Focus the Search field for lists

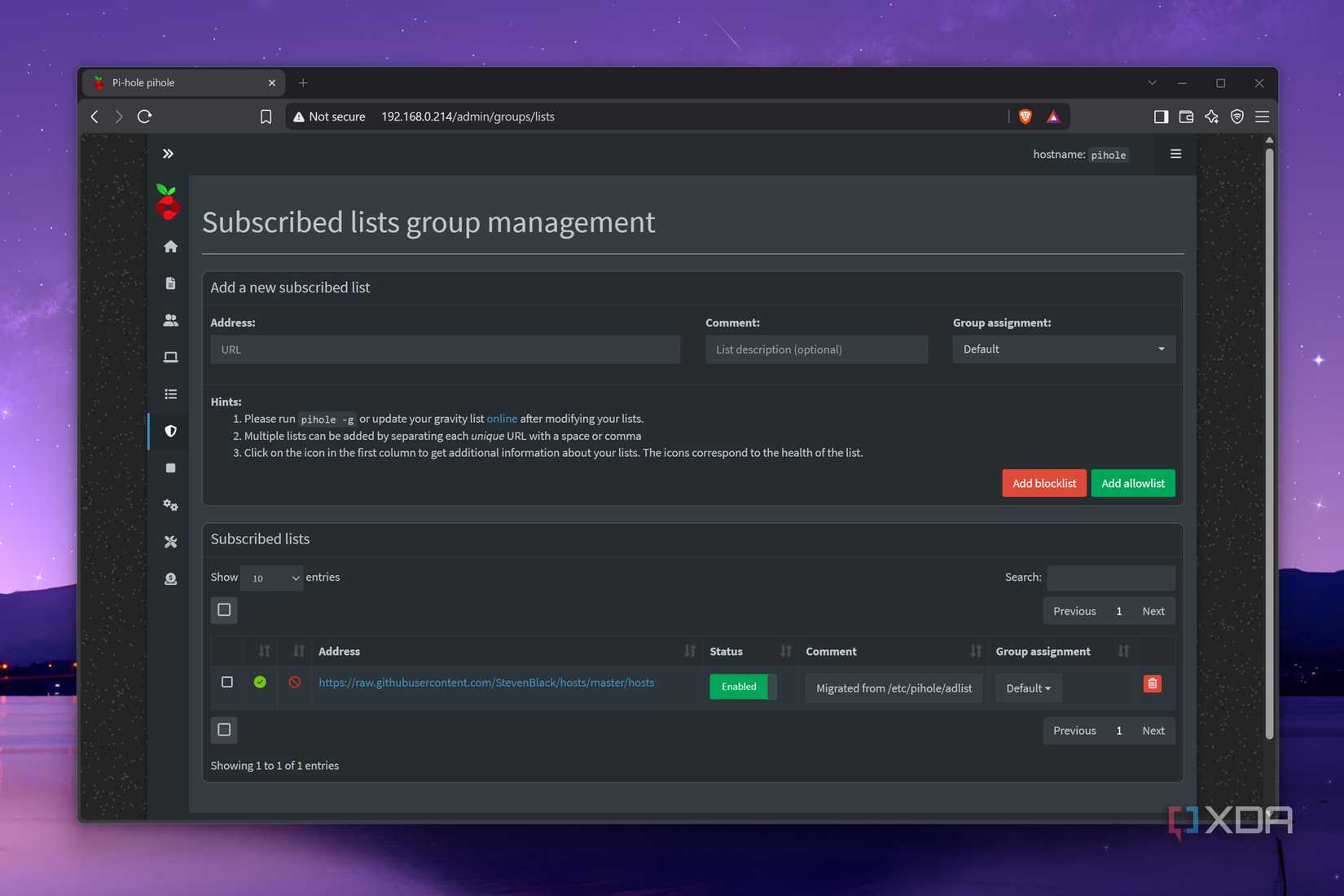pos(1111,578)
